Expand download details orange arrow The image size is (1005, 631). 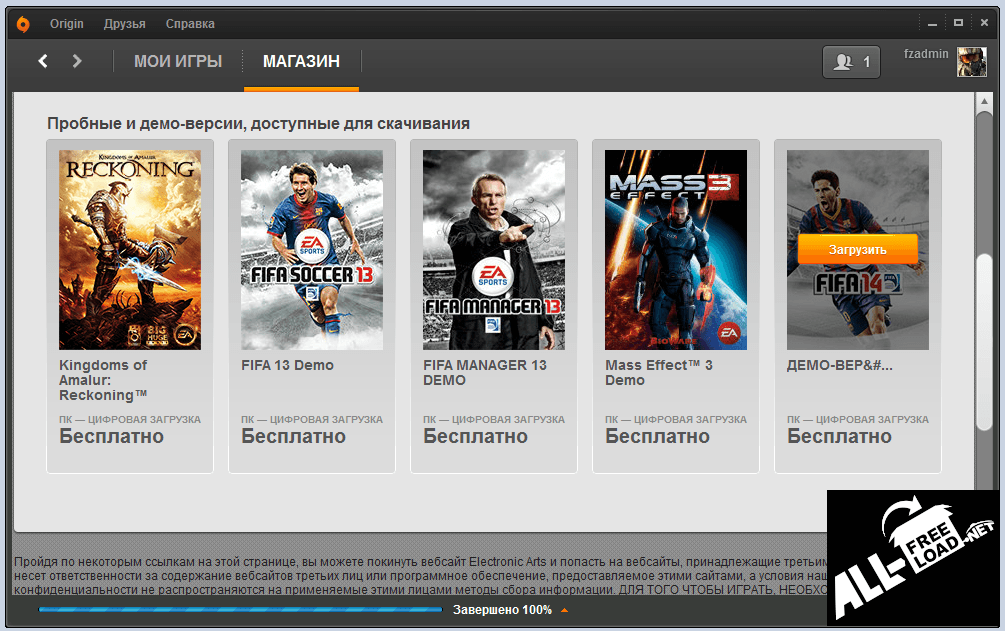point(565,610)
